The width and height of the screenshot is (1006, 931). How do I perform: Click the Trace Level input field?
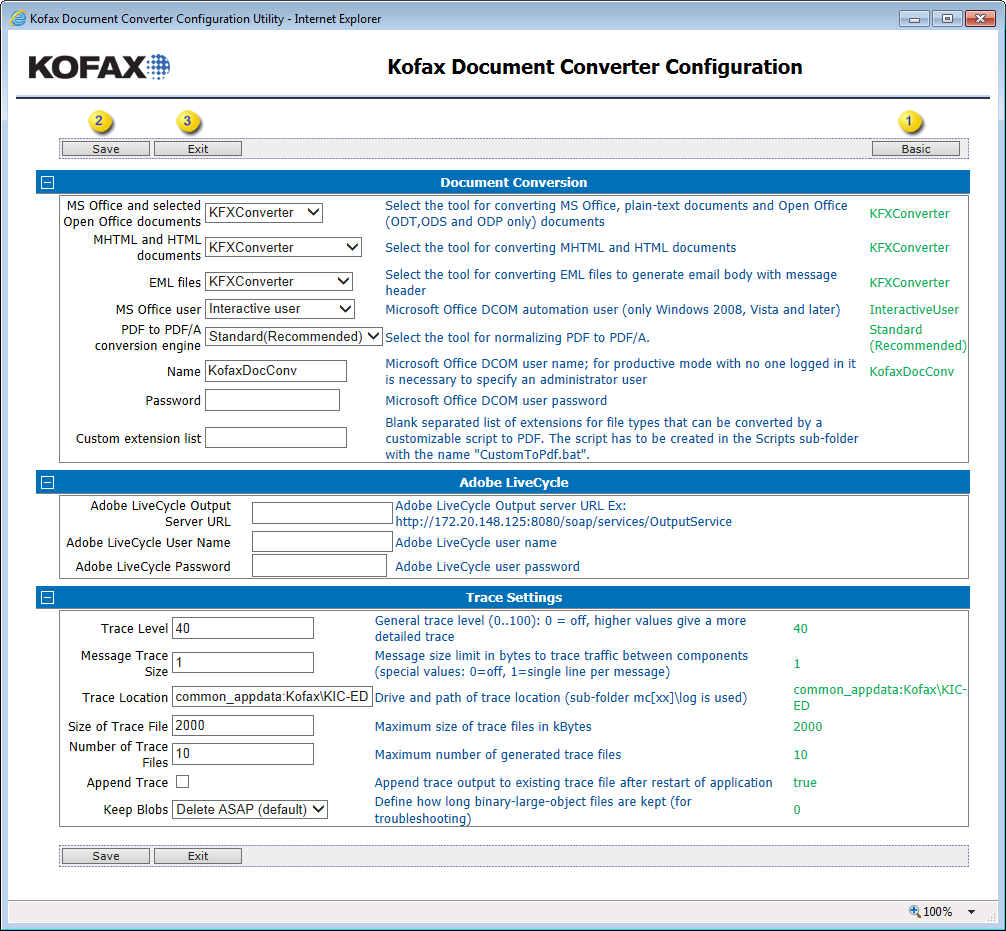pyautogui.click(x=243, y=628)
